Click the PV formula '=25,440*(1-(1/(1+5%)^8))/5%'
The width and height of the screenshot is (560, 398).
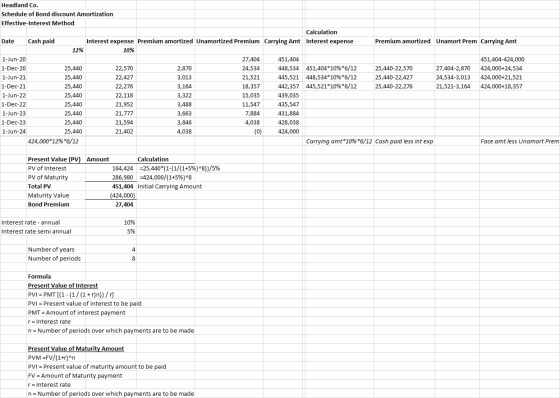pyautogui.click(x=180, y=168)
